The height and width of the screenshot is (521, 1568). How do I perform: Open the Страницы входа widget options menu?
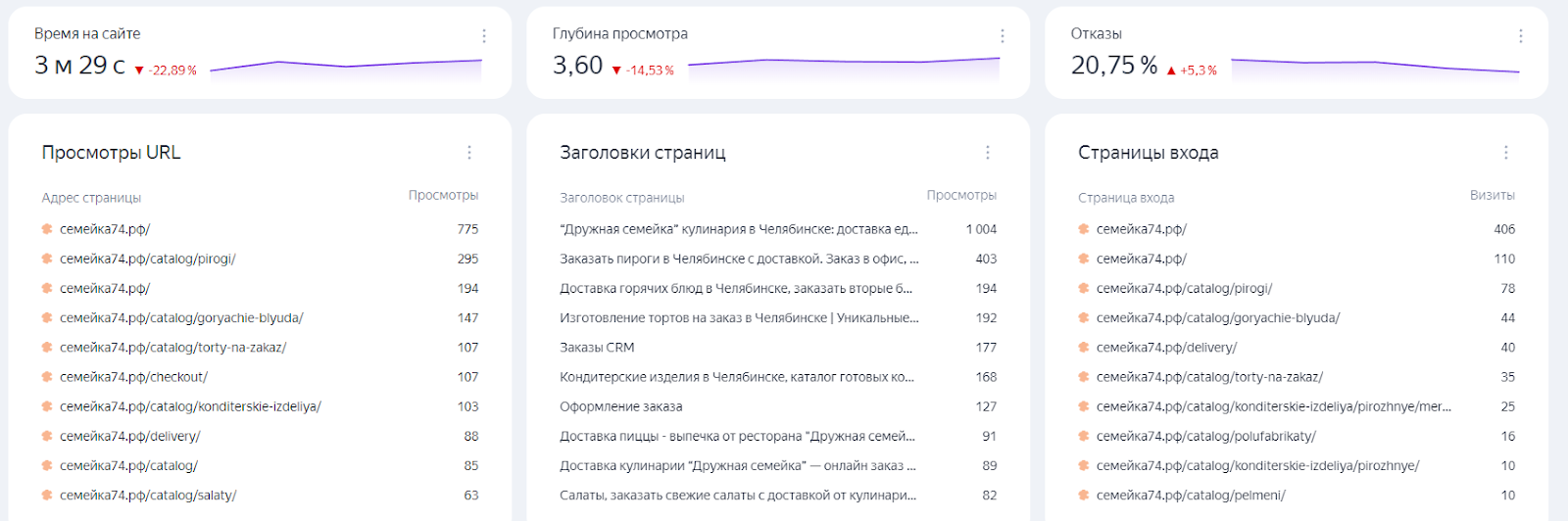click(x=1506, y=153)
